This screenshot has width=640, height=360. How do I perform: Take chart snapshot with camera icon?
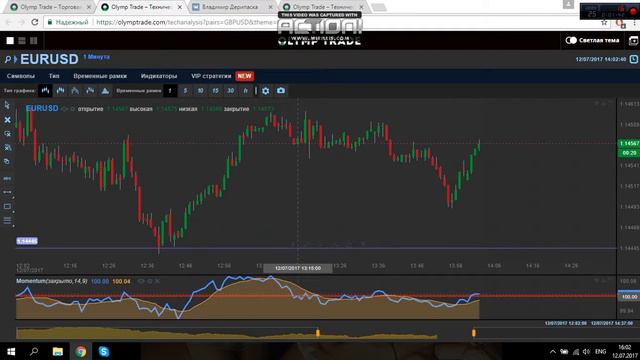281,91
